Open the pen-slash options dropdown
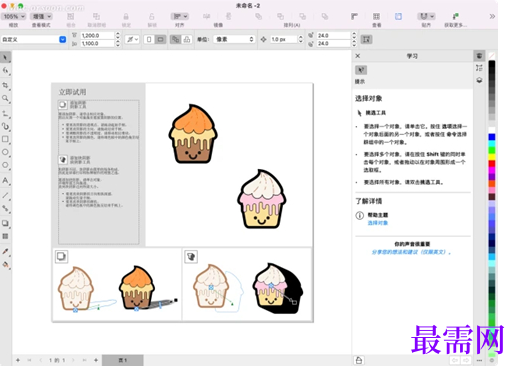 point(132,39)
